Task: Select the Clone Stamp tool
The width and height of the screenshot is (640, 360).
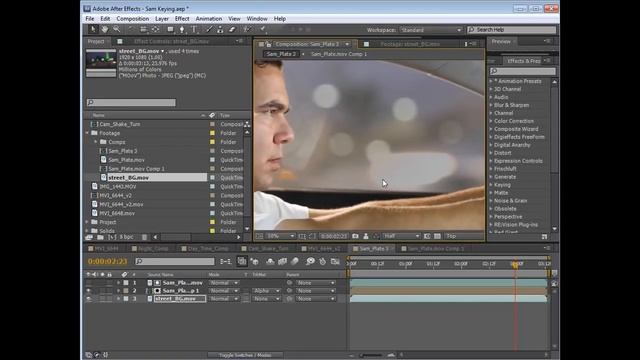Action: pyautogui.click(x=220, y=29)
